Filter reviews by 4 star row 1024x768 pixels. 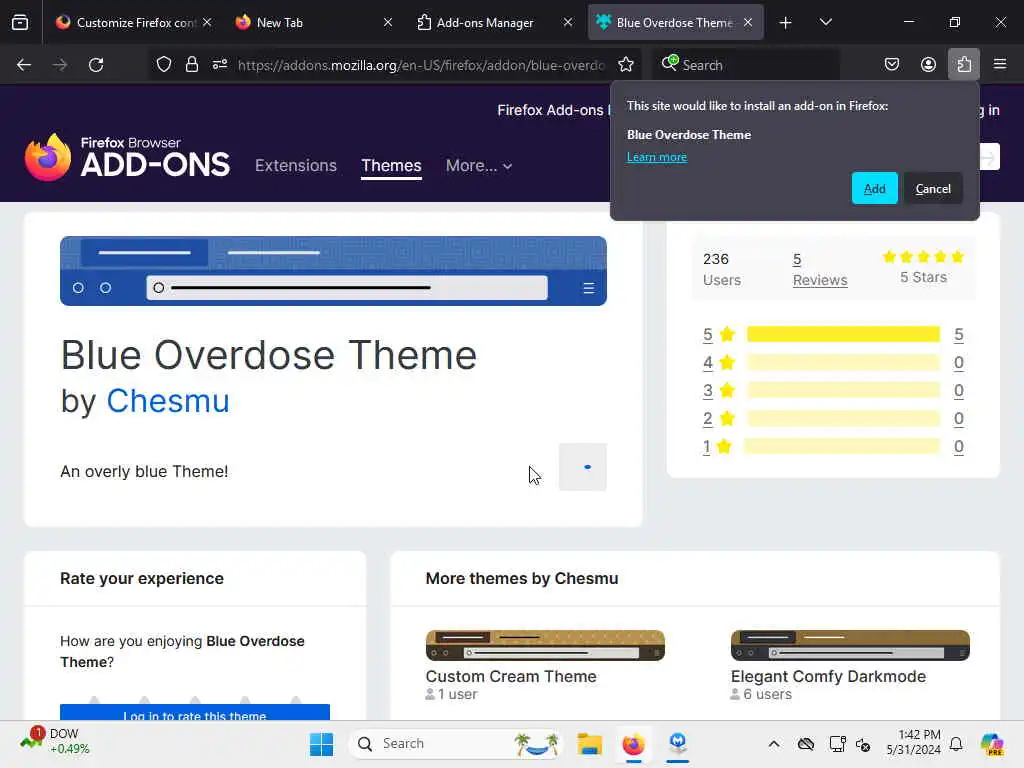click(x=833, y=362)
